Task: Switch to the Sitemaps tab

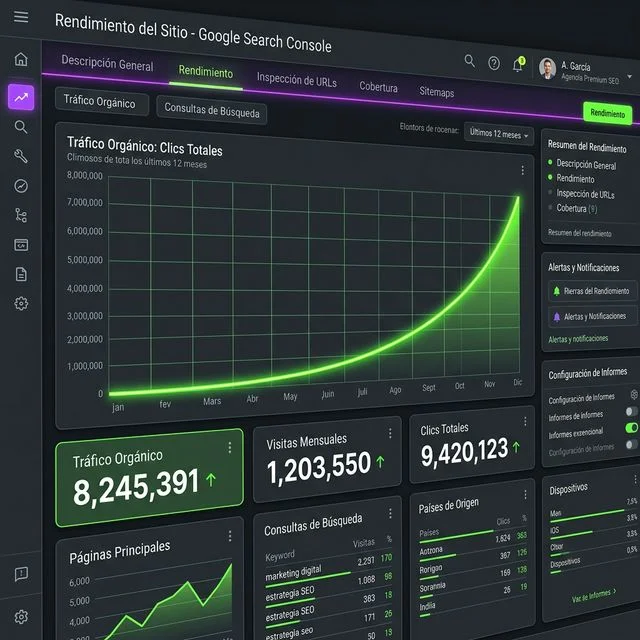Action: (437, 91)
